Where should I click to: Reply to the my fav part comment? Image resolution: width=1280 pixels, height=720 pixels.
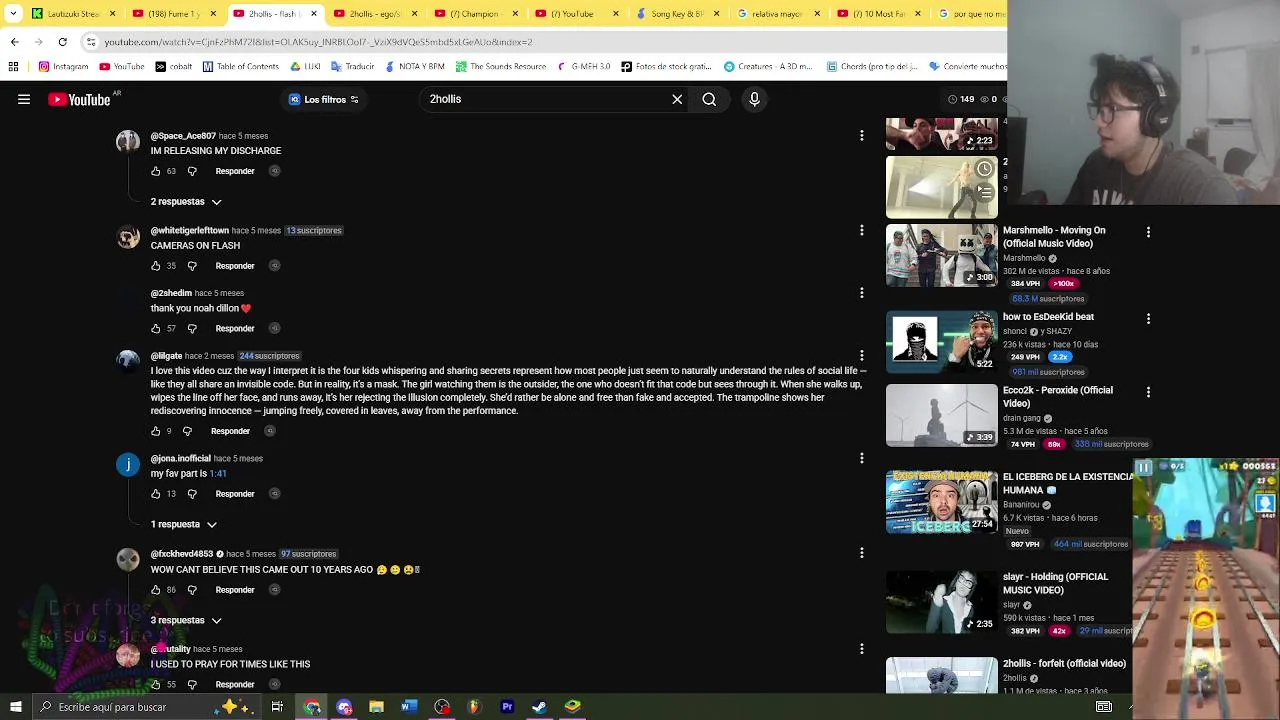click(235, 494)
